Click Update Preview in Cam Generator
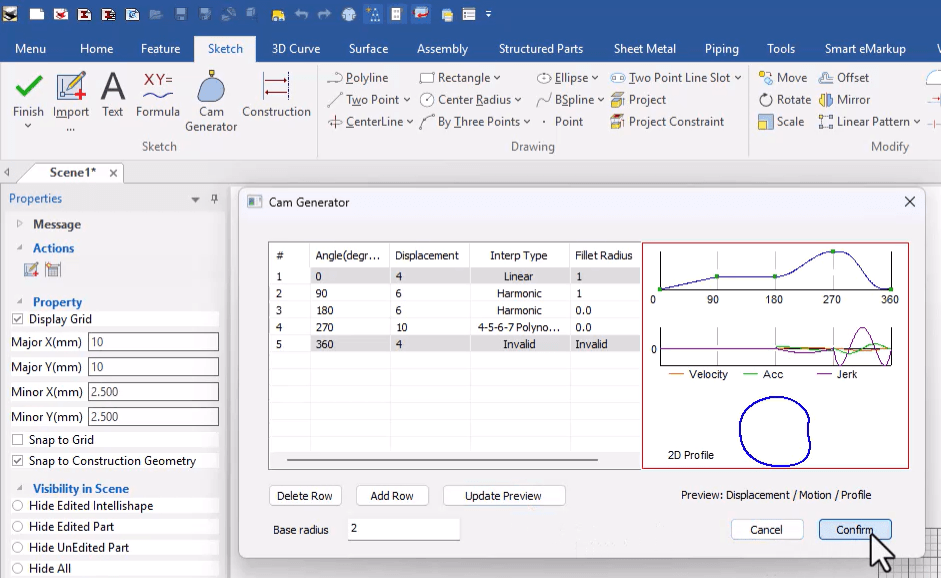The width and height of the screenshot is (941, 578). [504, 495]
